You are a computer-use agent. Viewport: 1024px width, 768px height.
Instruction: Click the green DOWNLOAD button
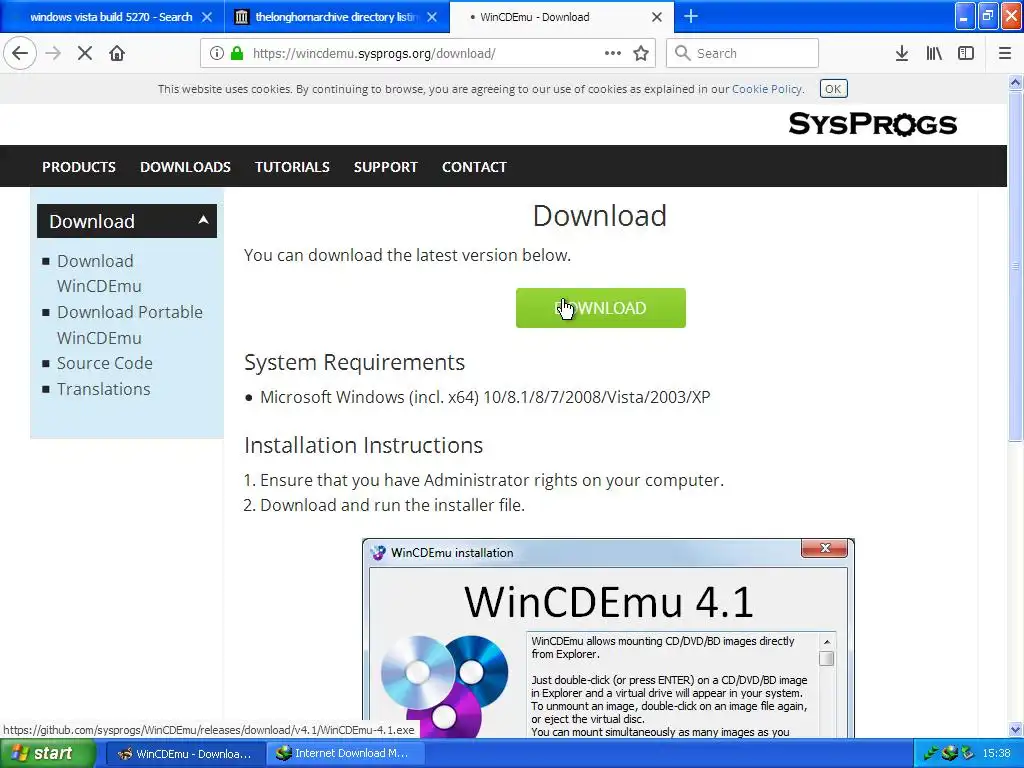tap(601, 308)
